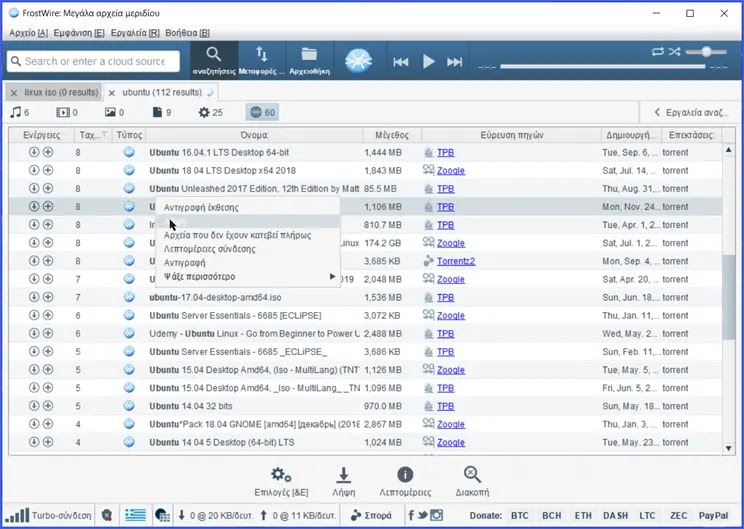Choose 'Αρχεία που δεν έχουν κατεβεί πλήρως'

(248, 235)
